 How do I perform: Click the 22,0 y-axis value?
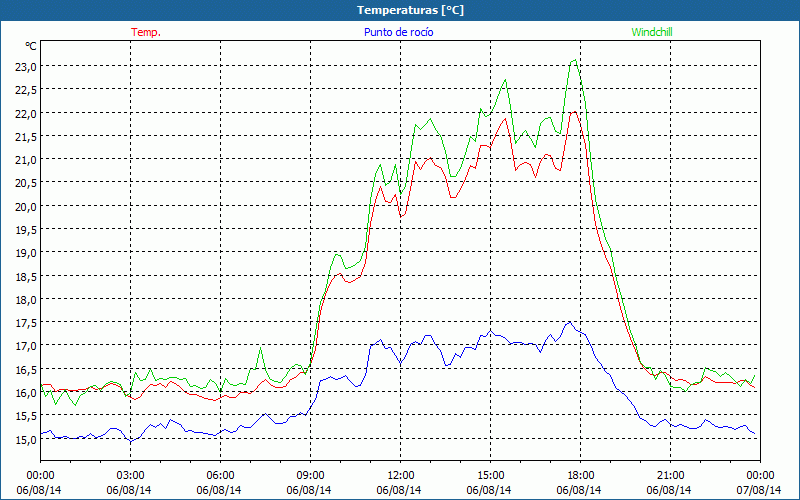click(26, 113)
